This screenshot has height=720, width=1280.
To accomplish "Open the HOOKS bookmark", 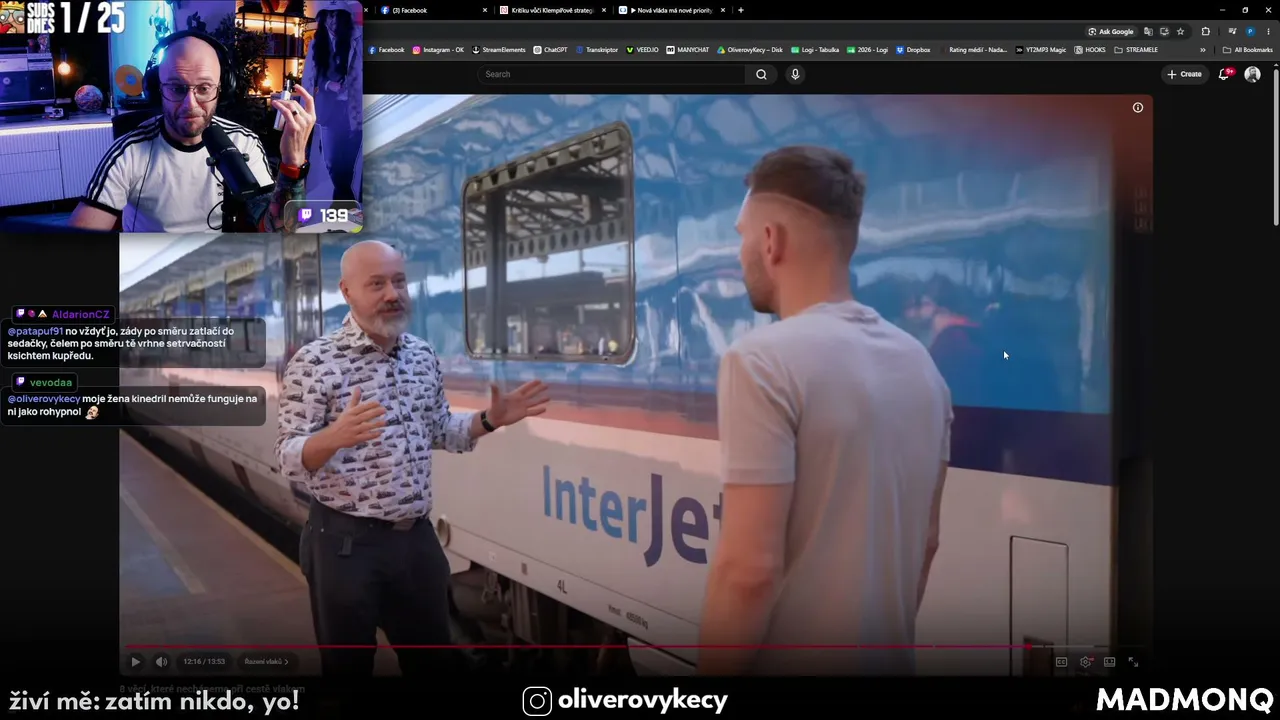I will coord(1090,49).
